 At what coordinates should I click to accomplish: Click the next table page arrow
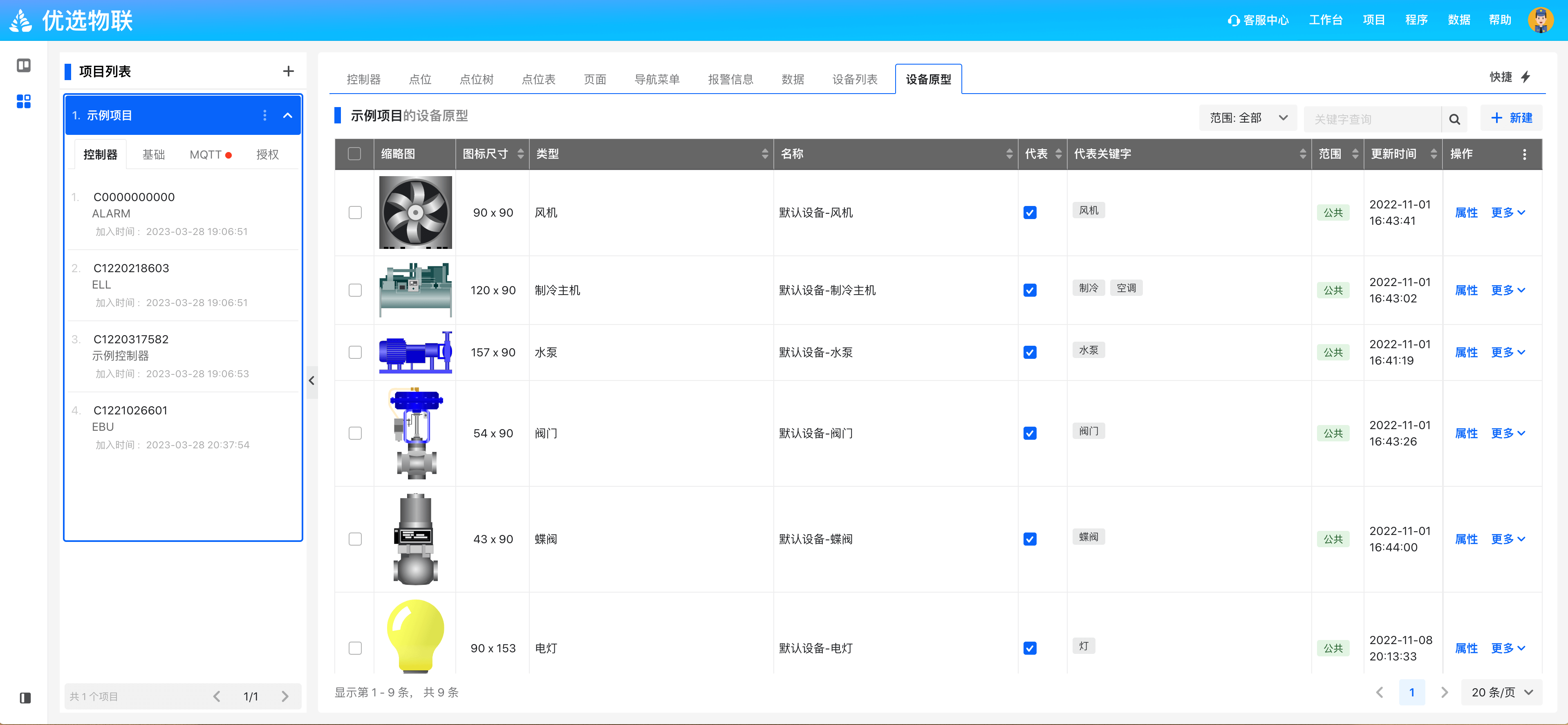point(1445,692)
